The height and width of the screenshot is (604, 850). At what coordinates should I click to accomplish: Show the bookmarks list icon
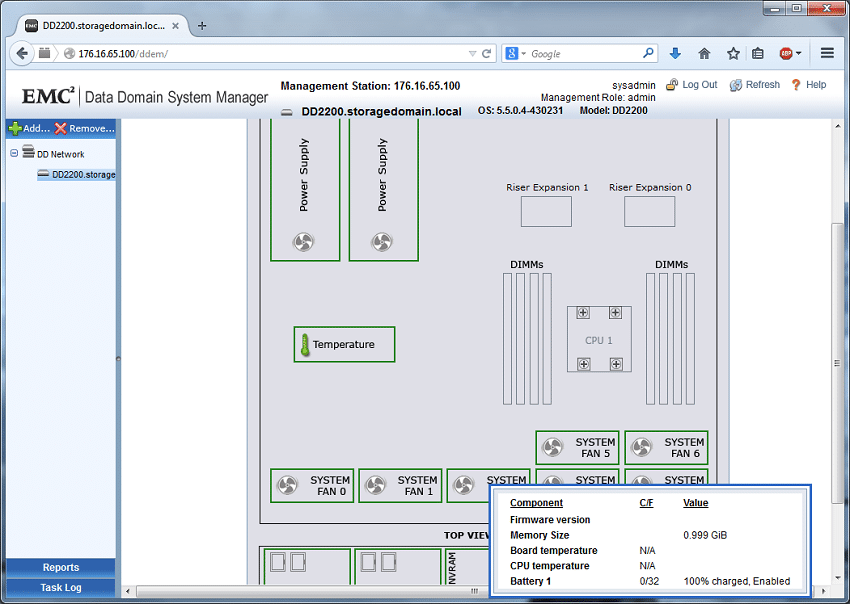pyautogui.click(x=757, y=53)
